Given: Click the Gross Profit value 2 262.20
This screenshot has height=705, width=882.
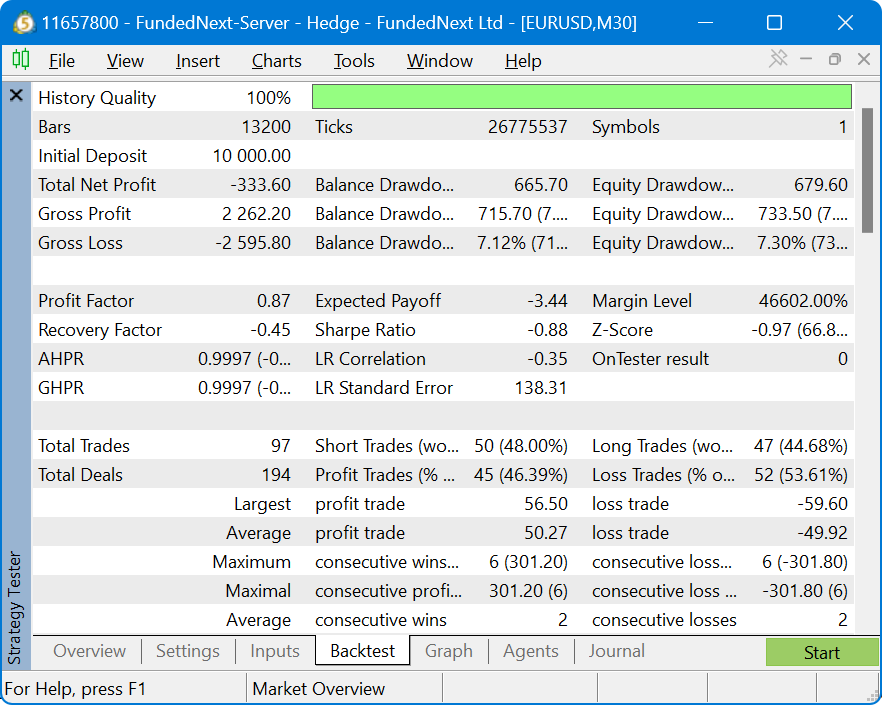Looking at the screenshot, I should 256,214.
